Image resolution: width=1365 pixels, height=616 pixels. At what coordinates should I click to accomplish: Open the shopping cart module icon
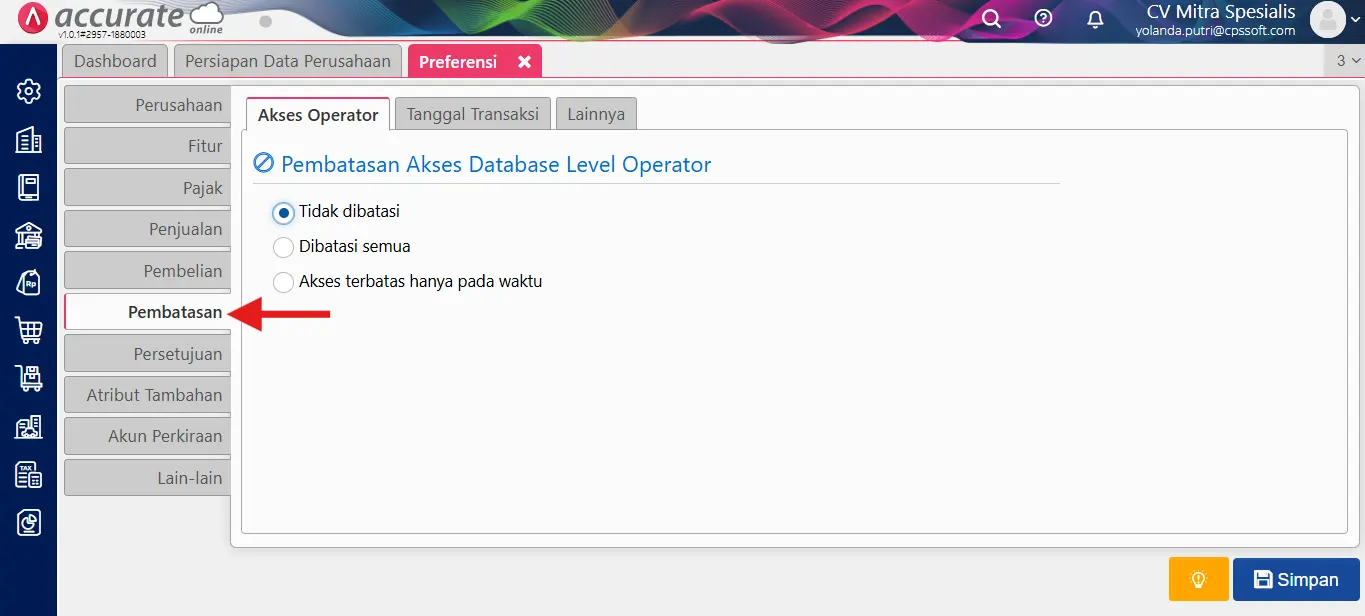pyautogui.click(x=28, y=330)
